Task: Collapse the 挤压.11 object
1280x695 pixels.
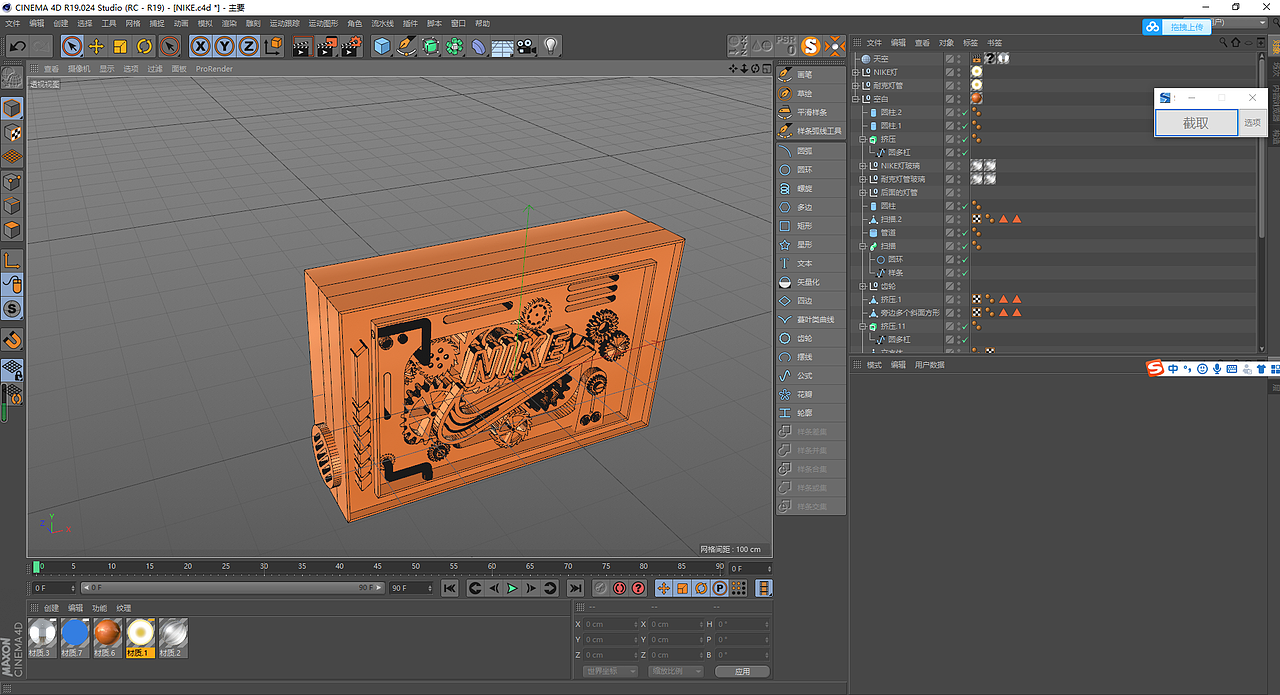Action: pos(862,326)
